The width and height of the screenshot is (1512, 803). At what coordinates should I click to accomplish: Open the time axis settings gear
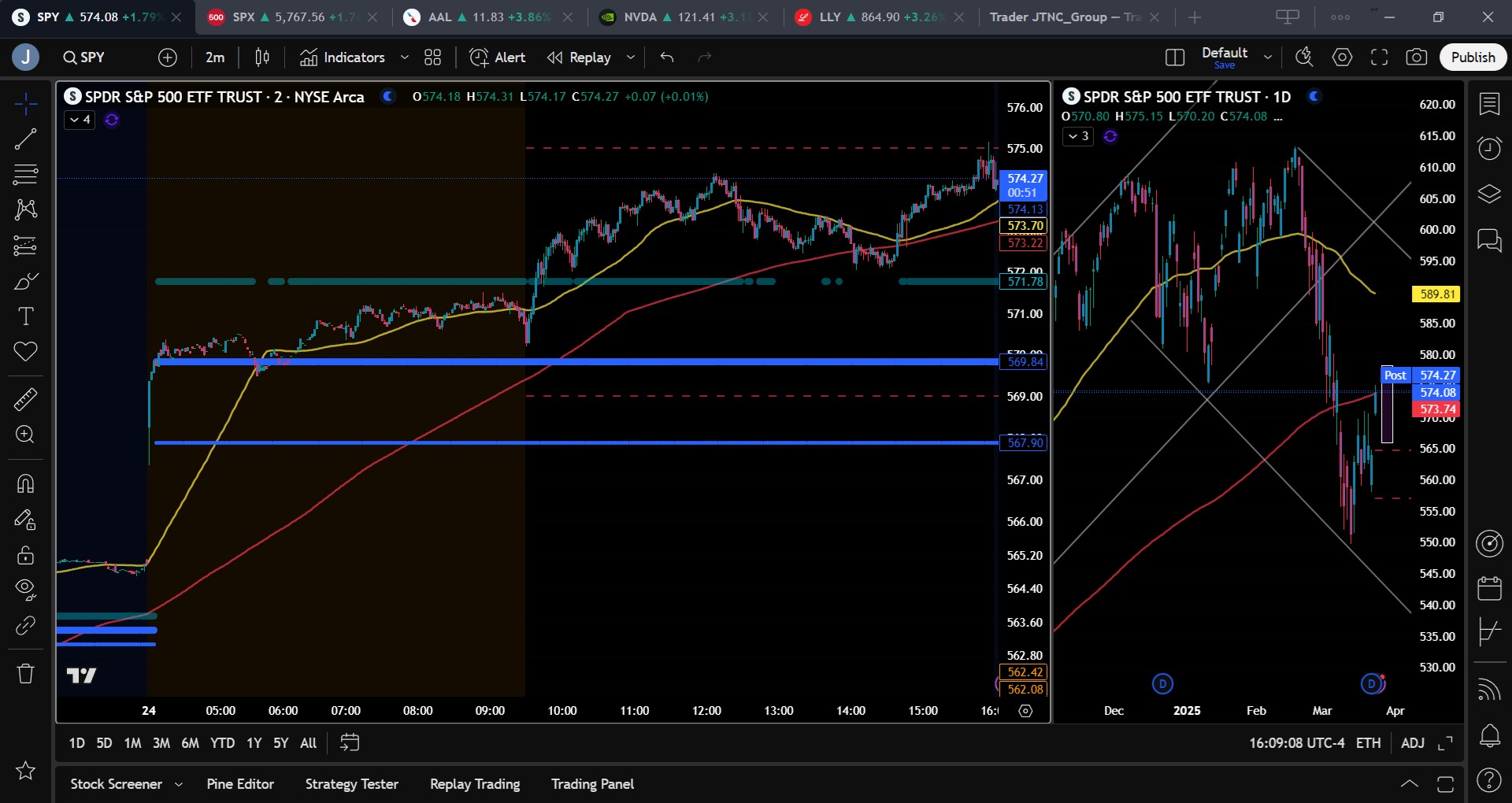[x=1025, y=711]
